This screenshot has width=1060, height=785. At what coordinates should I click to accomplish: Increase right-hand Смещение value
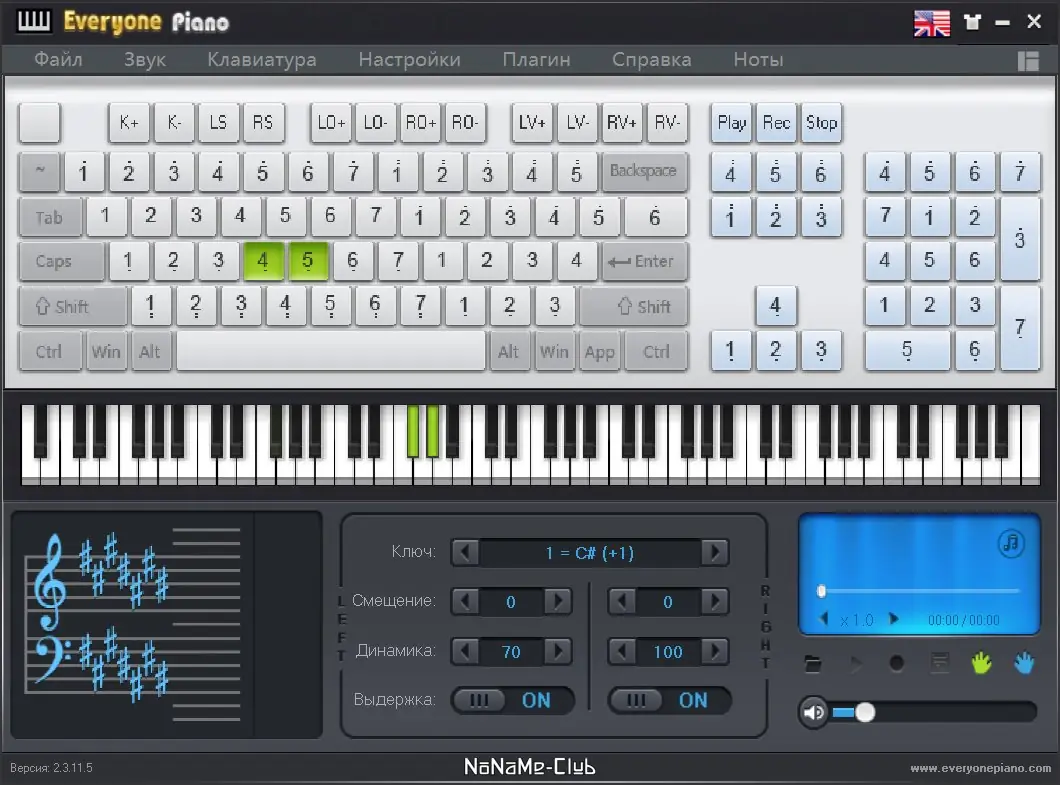(715, 602)
